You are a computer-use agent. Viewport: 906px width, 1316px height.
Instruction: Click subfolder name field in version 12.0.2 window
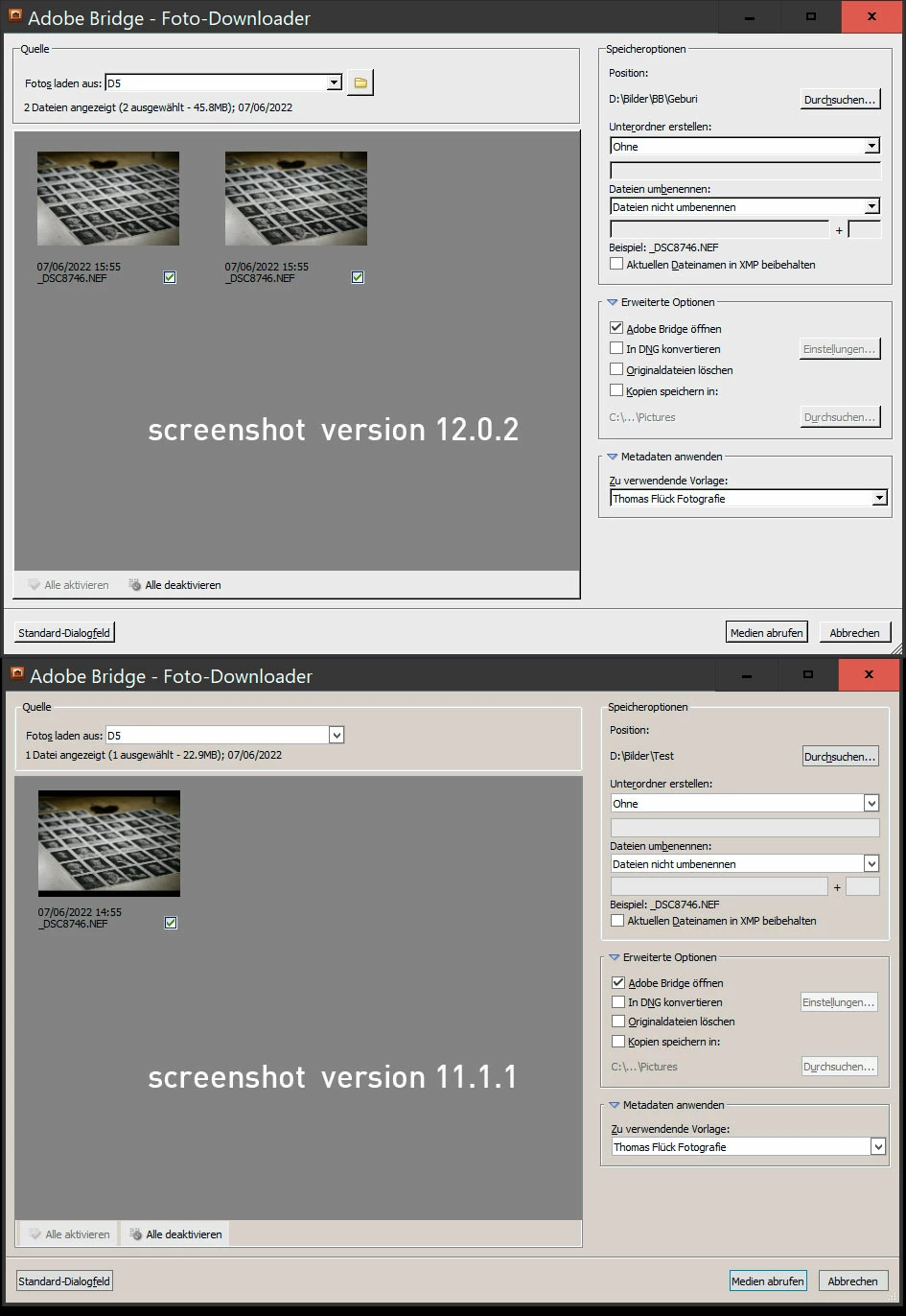click(745, 171)
